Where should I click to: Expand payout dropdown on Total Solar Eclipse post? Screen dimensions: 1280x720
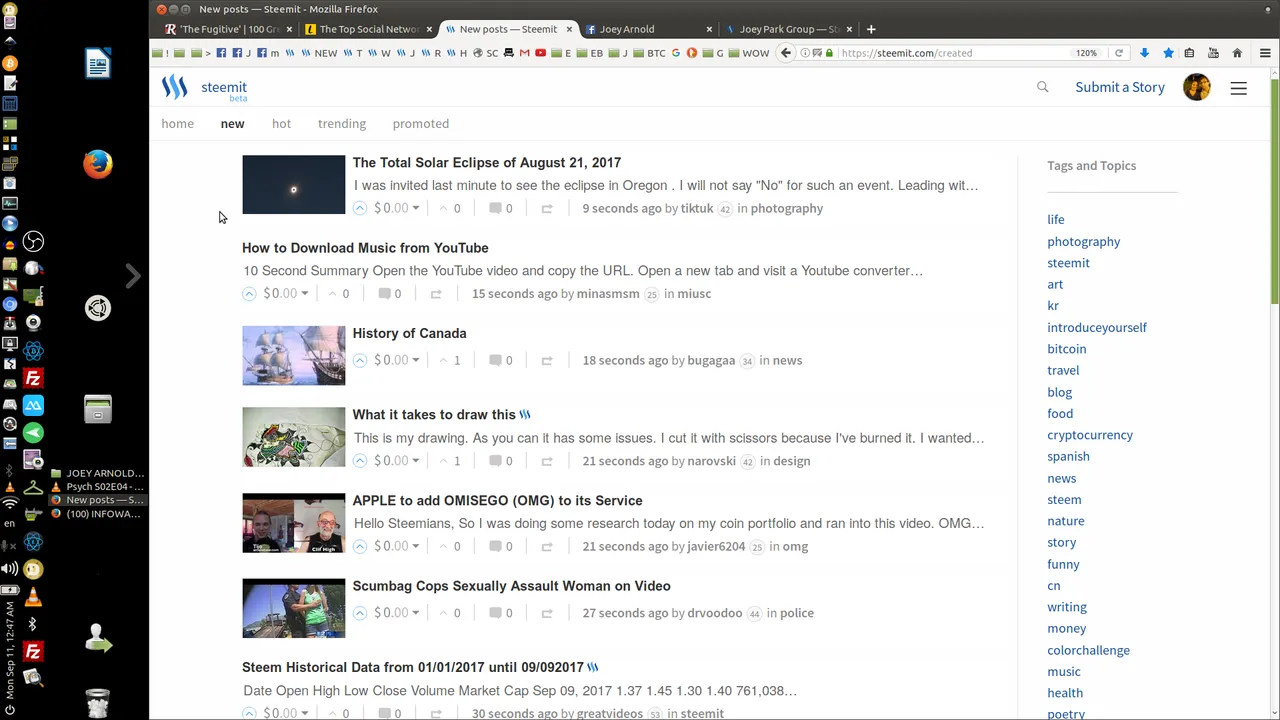click(416, 209)
